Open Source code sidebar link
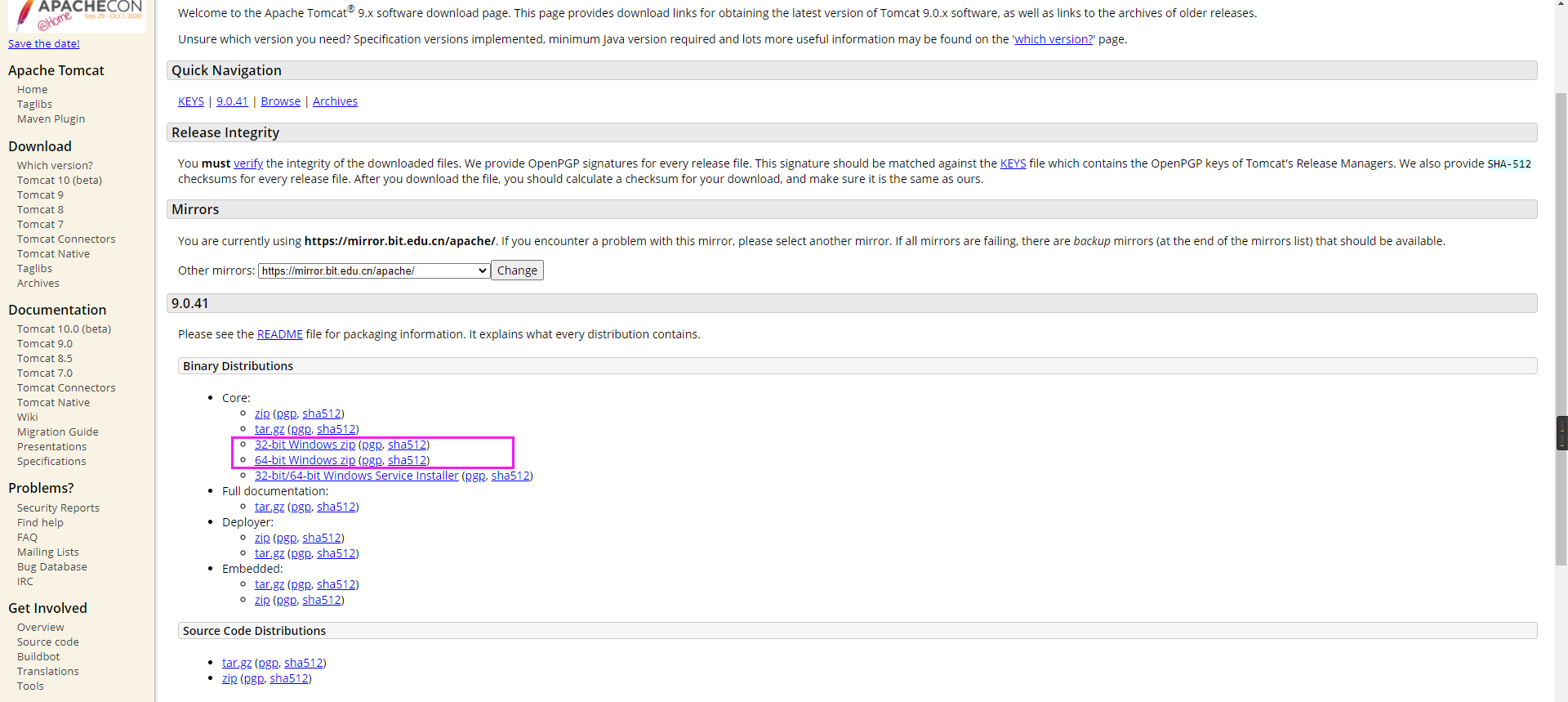This screenshot has width=1568, height=702. pyautogui.click(x=48, y=642)
